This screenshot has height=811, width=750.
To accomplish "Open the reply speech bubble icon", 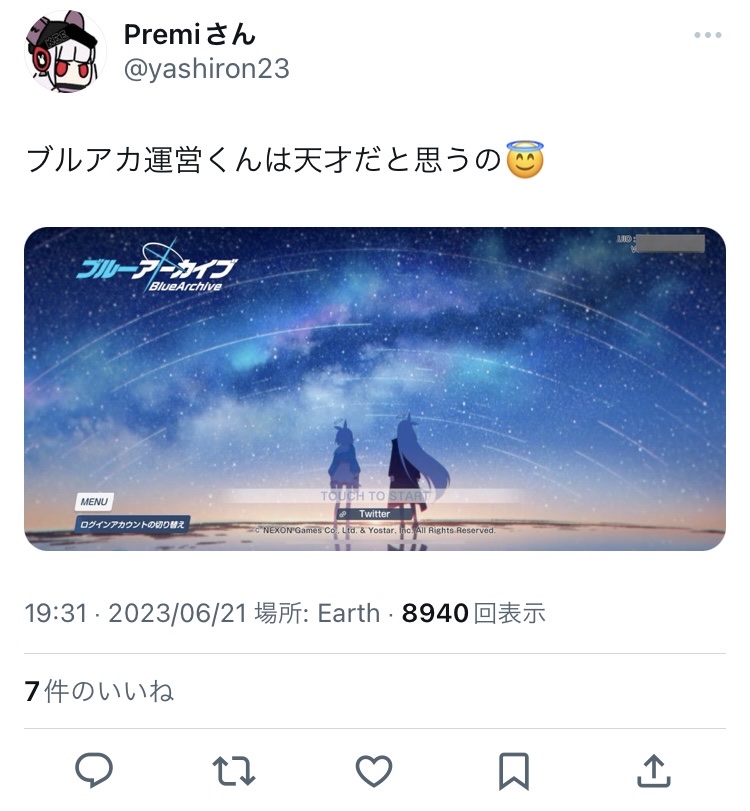I will (x=94, y=770).
